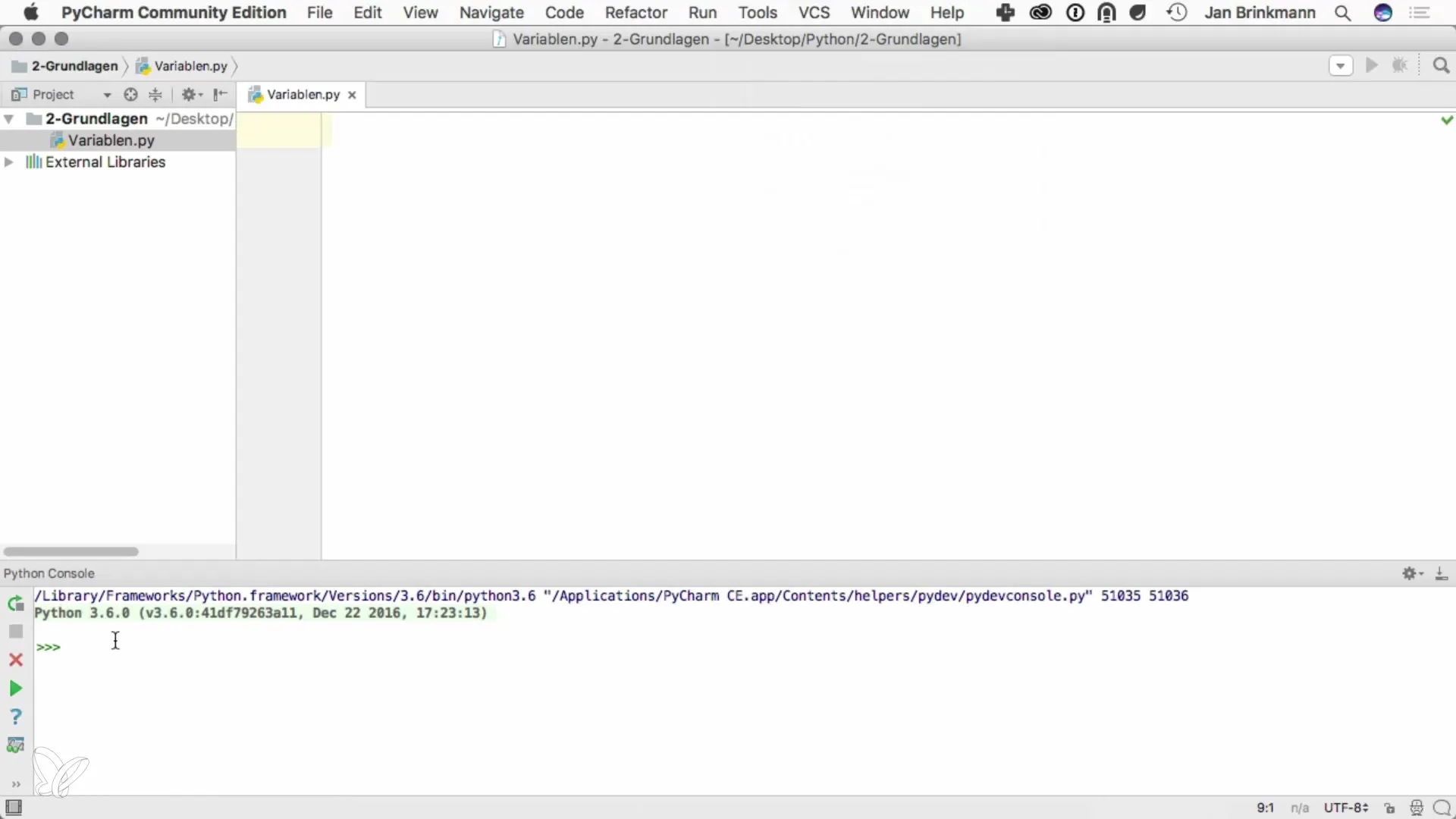The width and height of the screenshot is (1456, 819).
Task: Open the Edit menu
Action: tap(367, 13)
